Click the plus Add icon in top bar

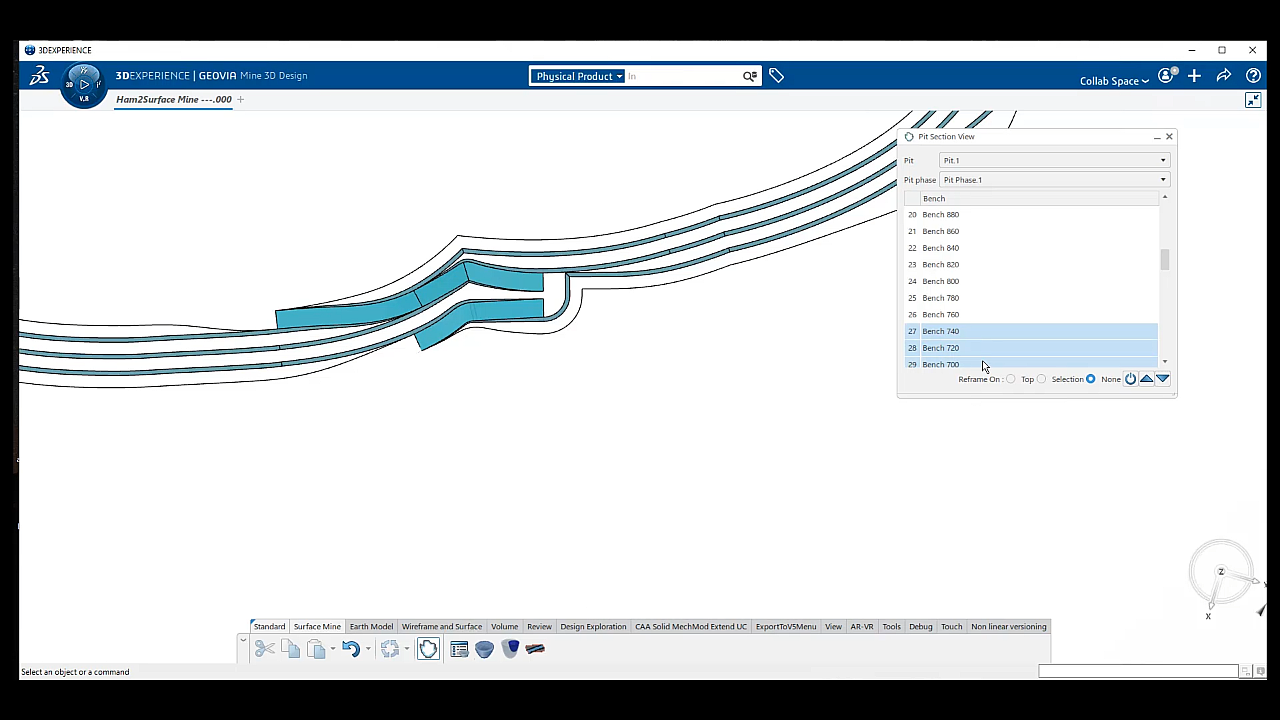(1194, 76)
